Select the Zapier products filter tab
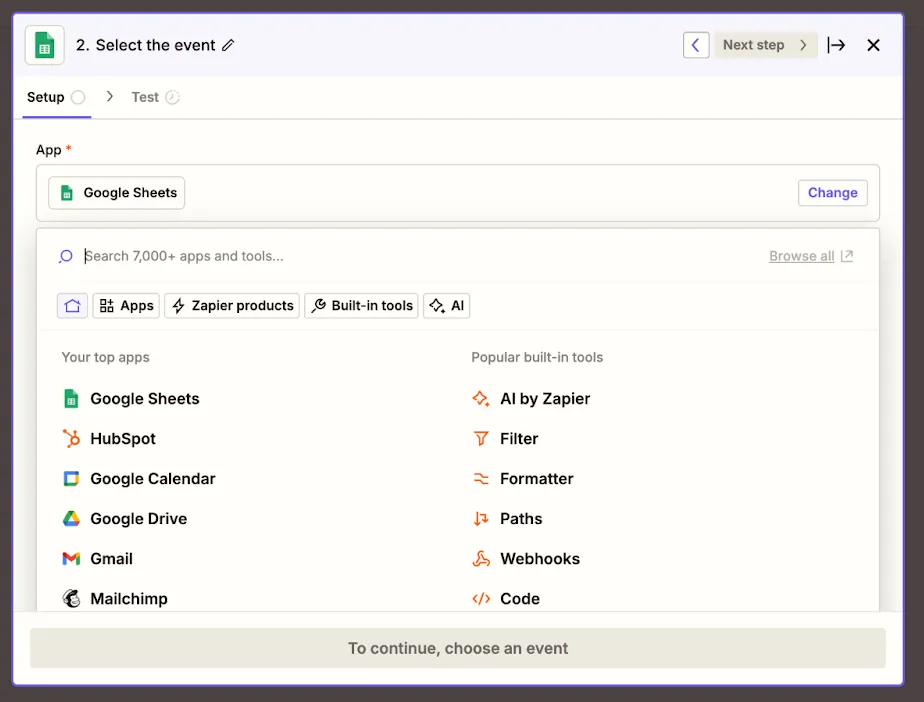Viewport: 924px width, 702px height. (x=232, y=306)
